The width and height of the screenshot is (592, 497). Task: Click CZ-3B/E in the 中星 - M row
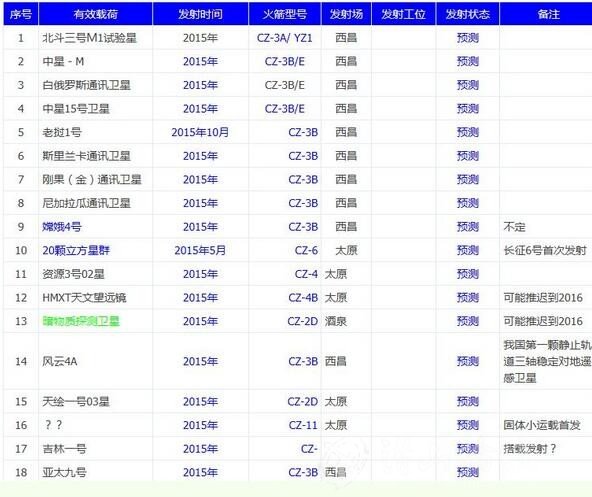pyautogui.click(x=285, y=61)
